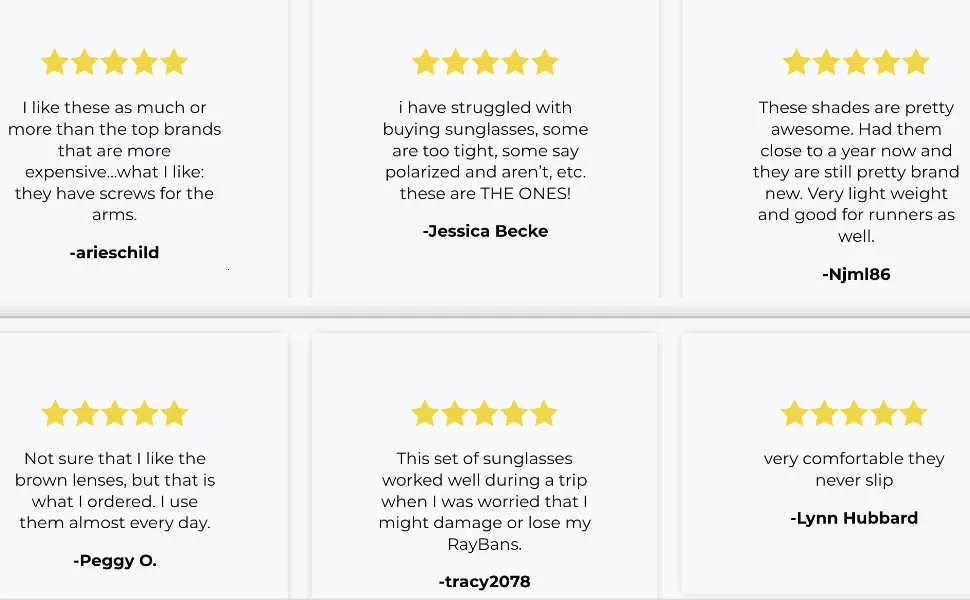Click the review text mentioning screws for the arms
This screenshot has width=970, height=600.
pos(114,161)
